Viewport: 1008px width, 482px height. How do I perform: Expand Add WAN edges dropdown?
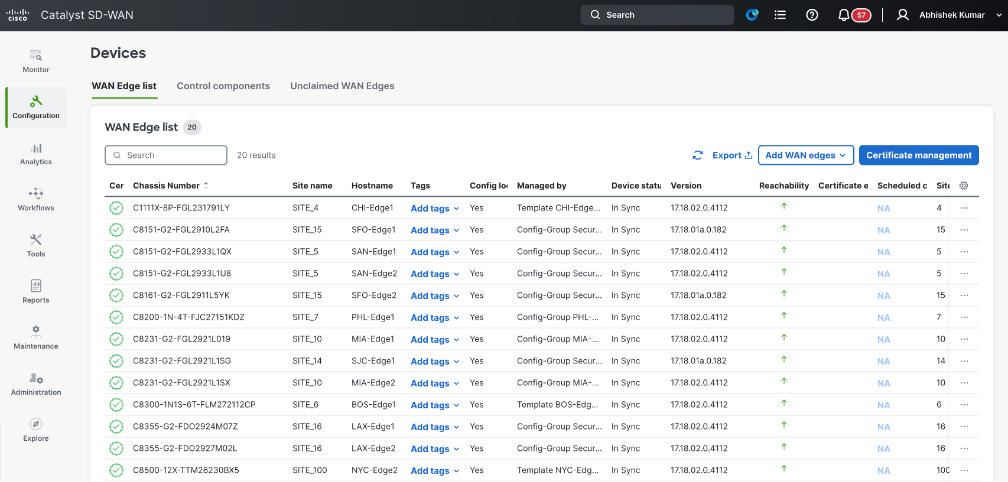pos(806,155)
